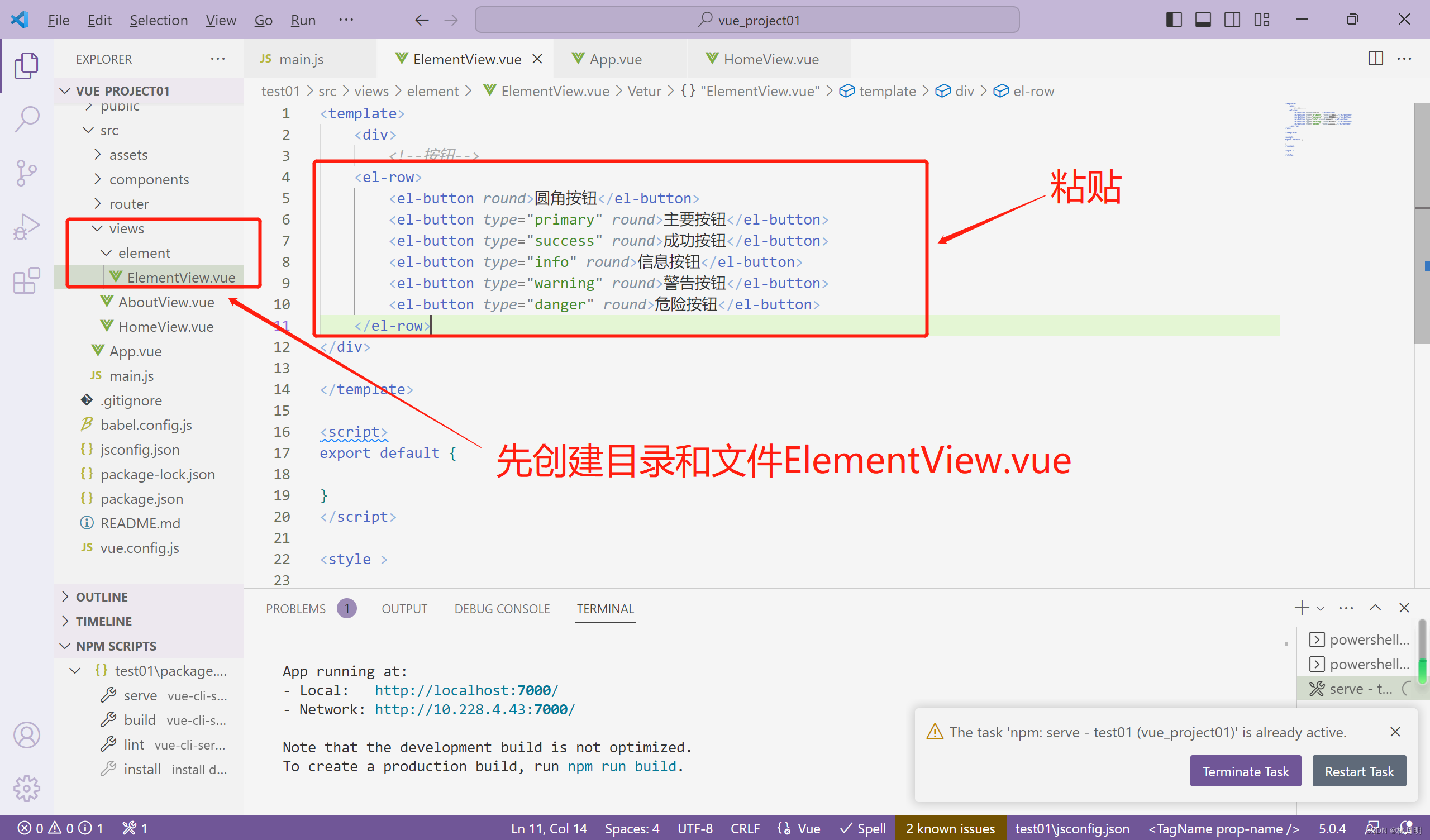Close the ElementView.vue tab

click(537, 59)
